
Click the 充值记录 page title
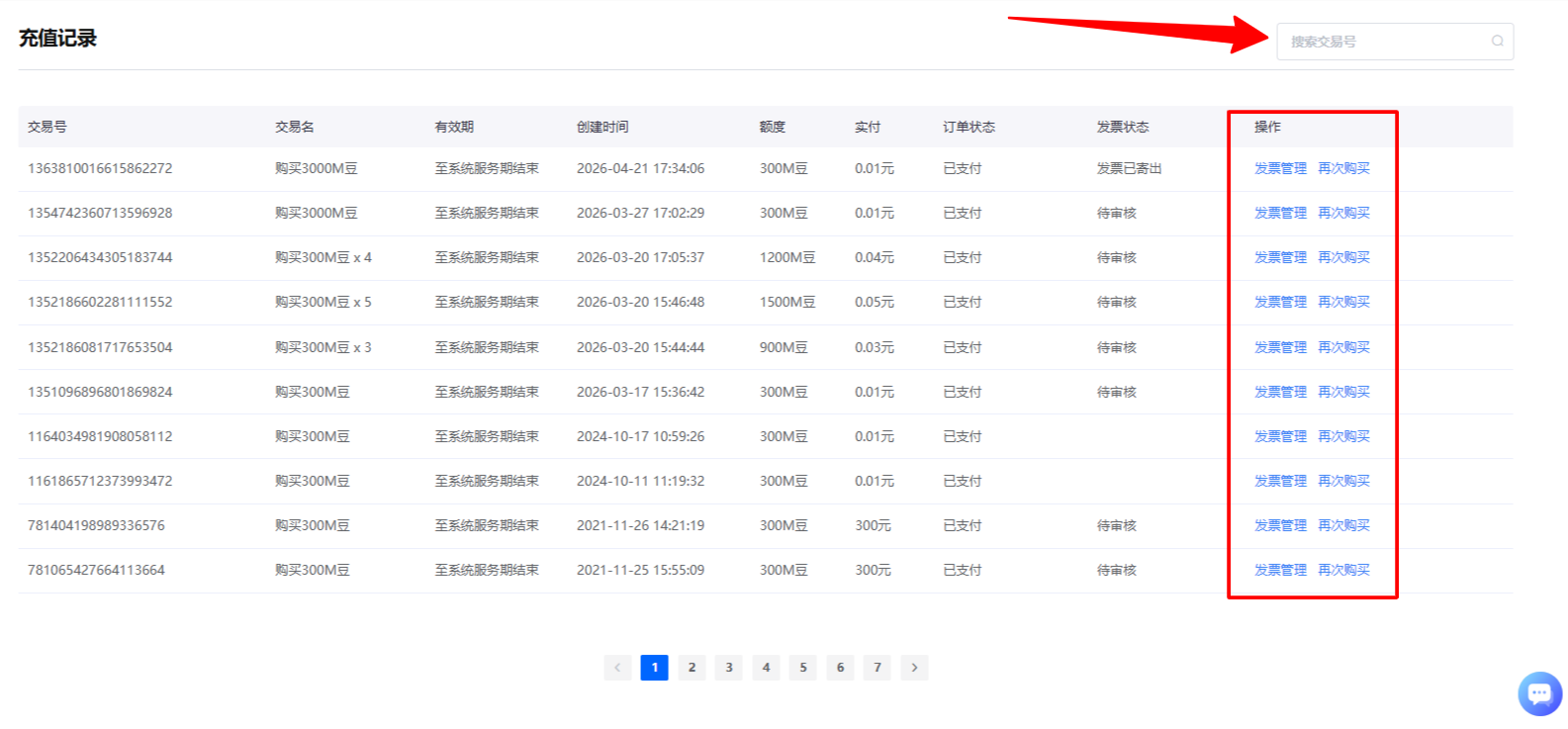point(57,38)
